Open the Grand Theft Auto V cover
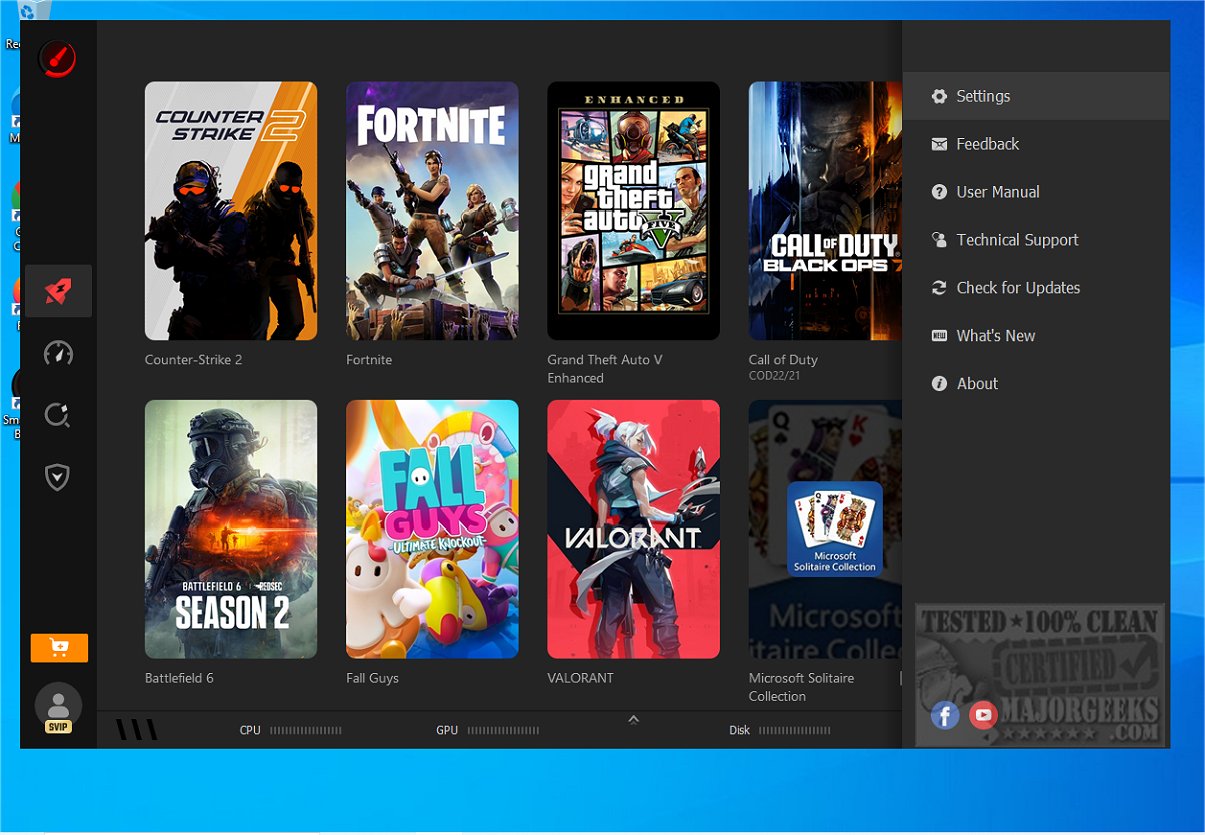1205x835 pixels. tap(633, 211)
